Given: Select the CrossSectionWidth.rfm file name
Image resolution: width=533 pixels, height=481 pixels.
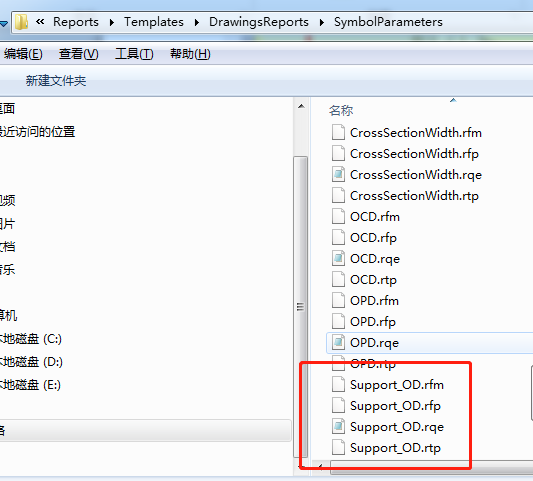Looking at the screenshot, I should (416, 133).
